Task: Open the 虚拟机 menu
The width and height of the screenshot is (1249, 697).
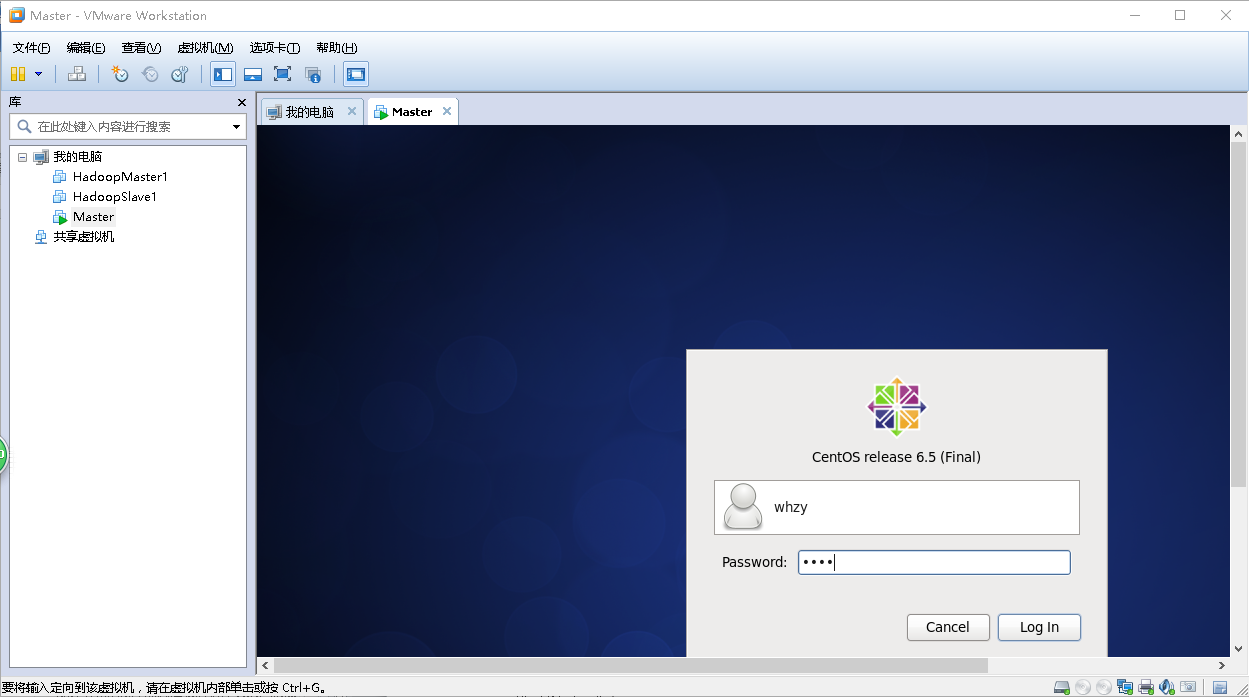Action: 205,48
